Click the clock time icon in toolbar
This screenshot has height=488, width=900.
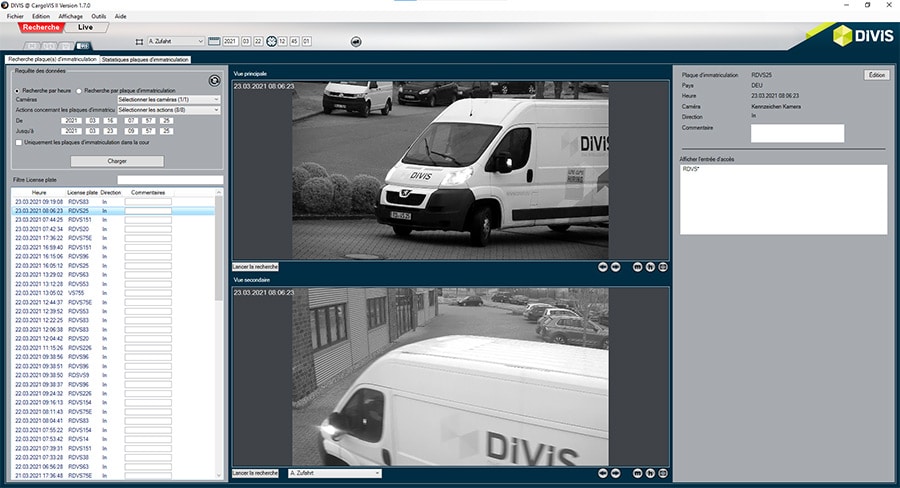271,41
